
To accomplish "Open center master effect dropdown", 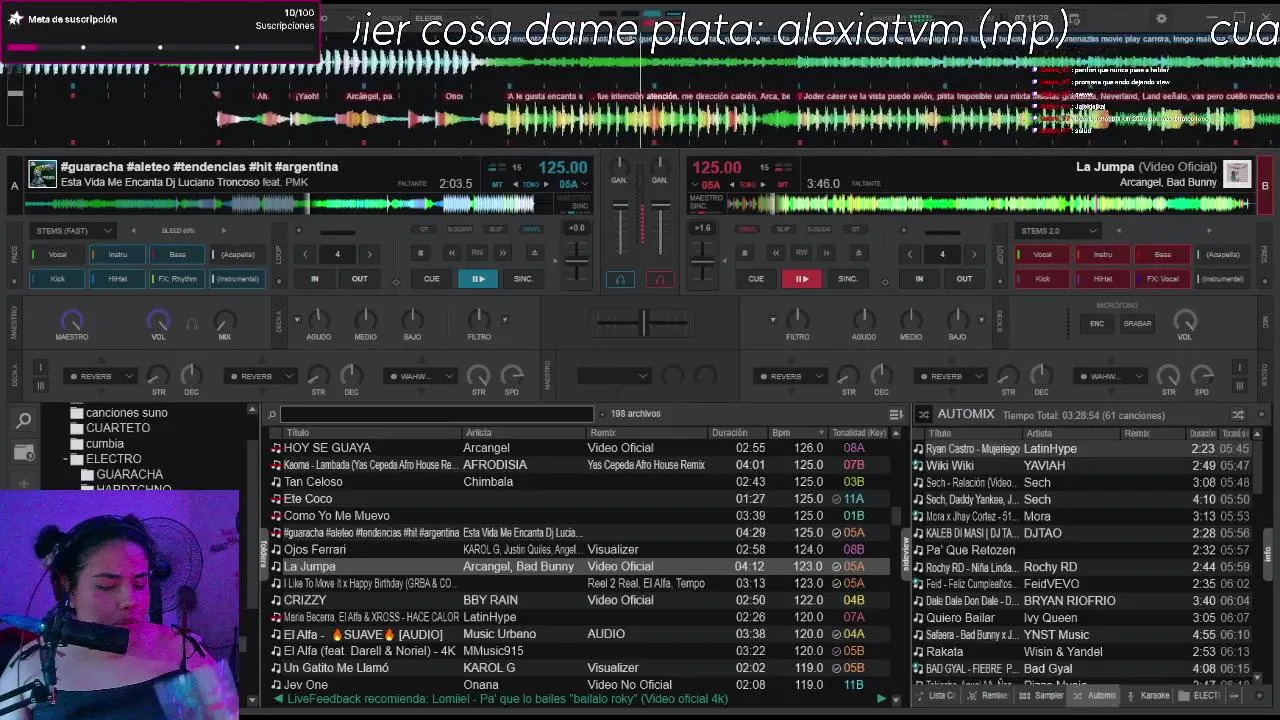I will pyautogui.click(x=613, y=376).
